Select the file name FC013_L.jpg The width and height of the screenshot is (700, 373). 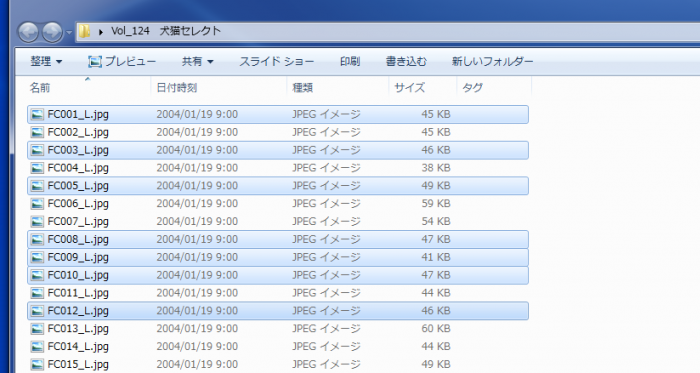coord(78,329)
